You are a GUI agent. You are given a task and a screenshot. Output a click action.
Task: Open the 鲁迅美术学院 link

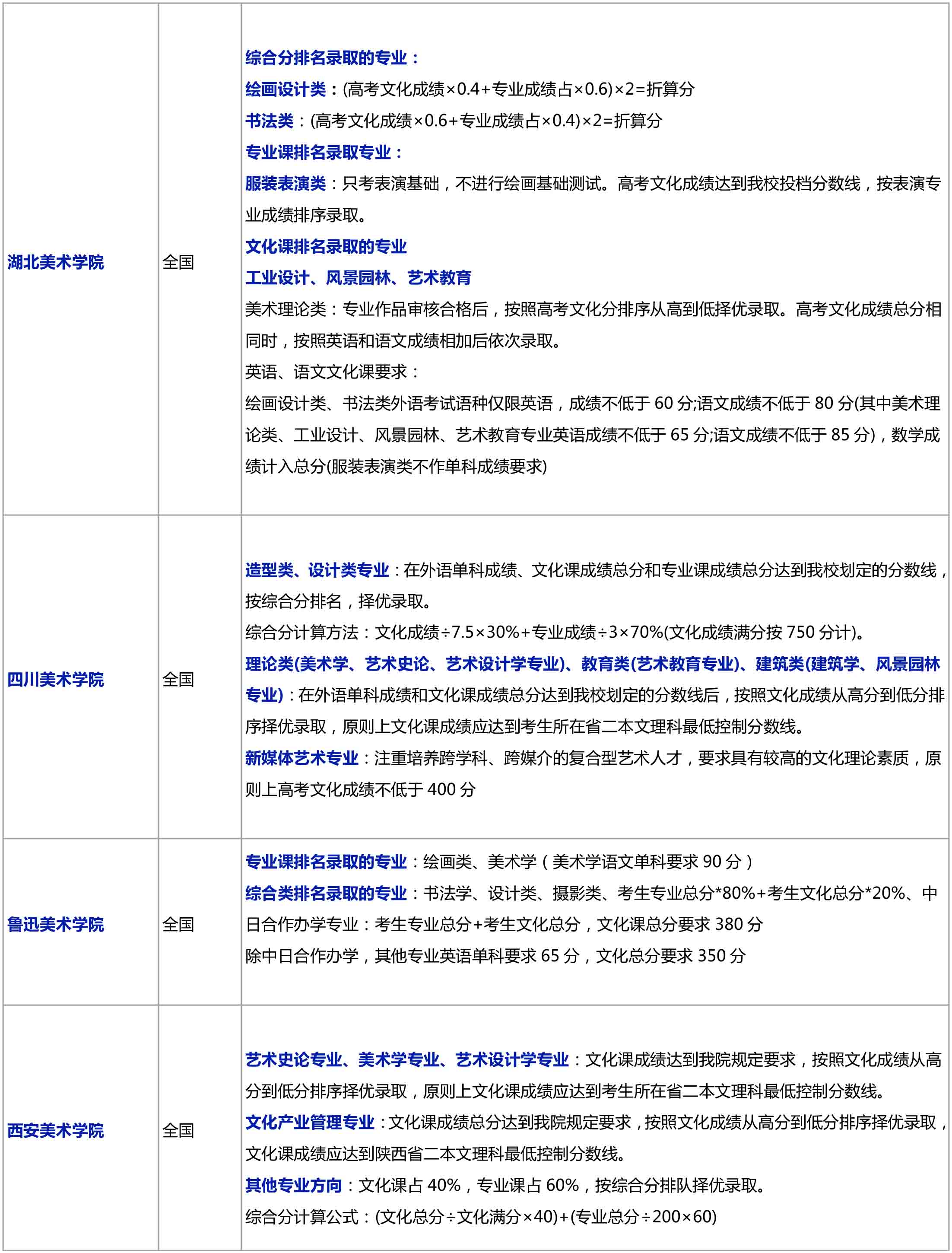click(56, 924)
